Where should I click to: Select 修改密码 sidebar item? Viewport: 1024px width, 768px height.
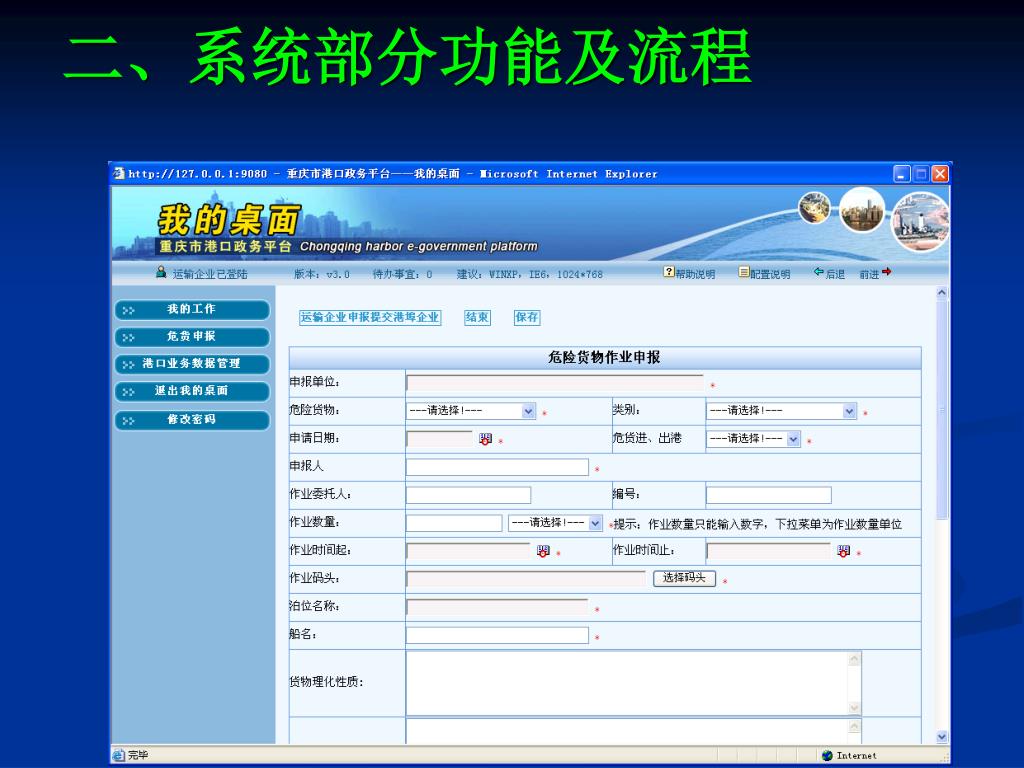(x=192, y=420)
